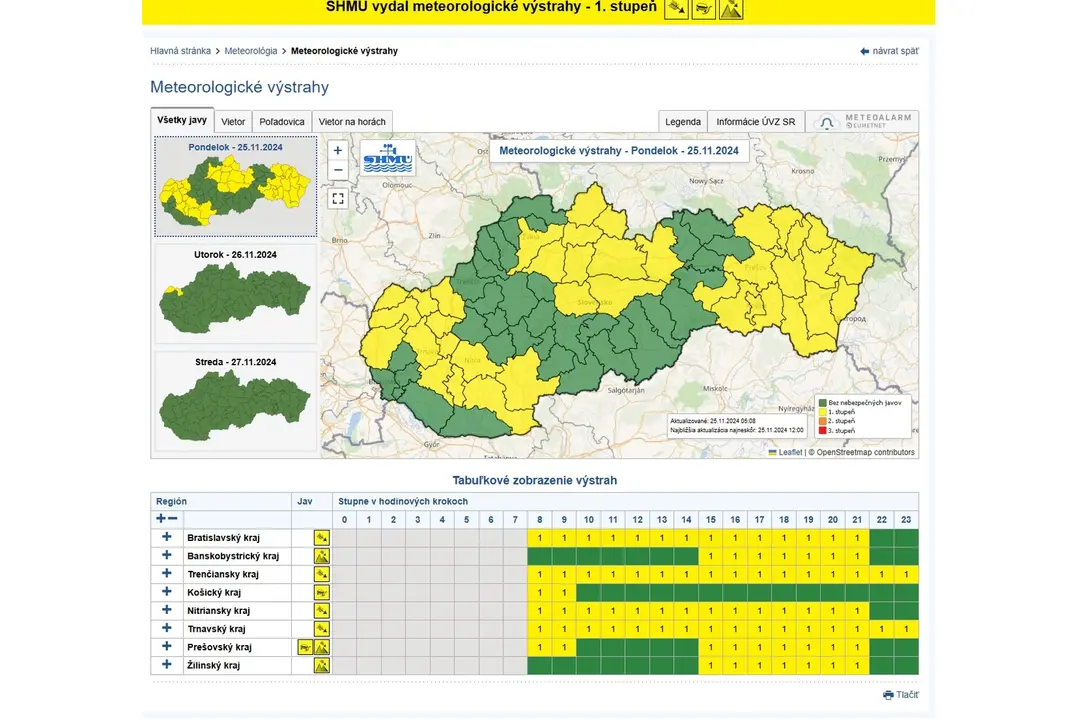The width and height of the screenshot is (1080, 720).
Task: Zoom in on the warnings map
Action: coord(338,150)
